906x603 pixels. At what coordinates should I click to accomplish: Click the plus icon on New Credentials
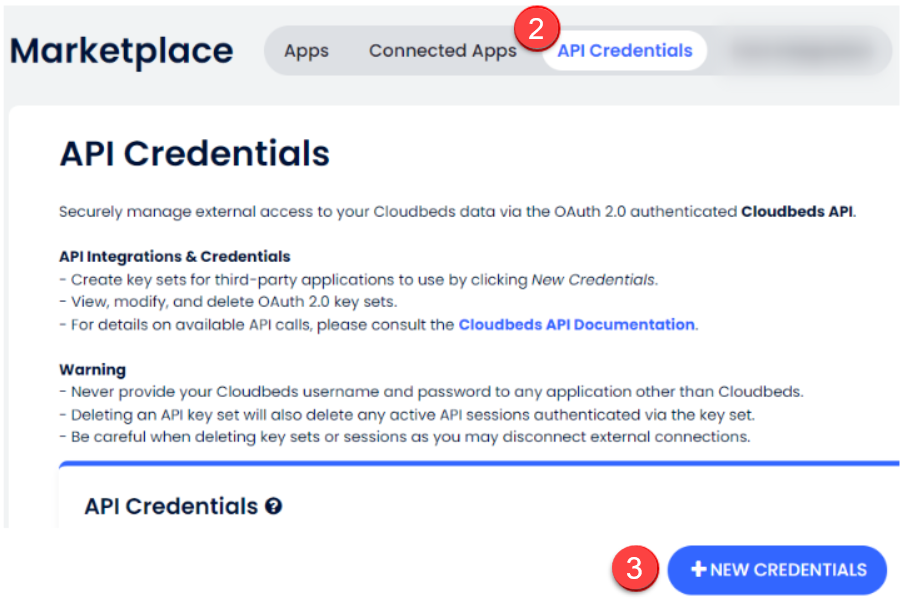[699, 570]
